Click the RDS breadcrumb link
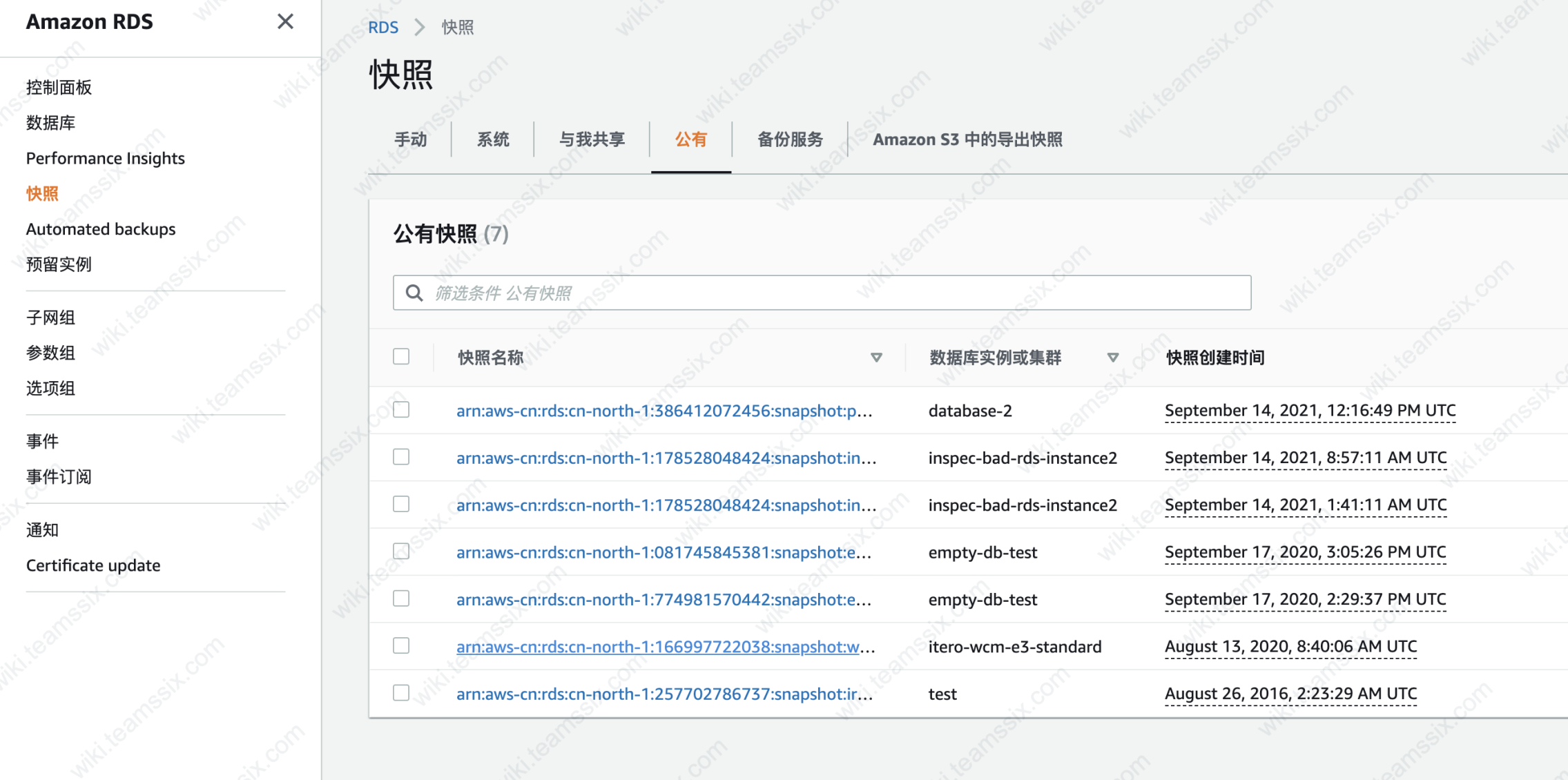 pos(383,28)
